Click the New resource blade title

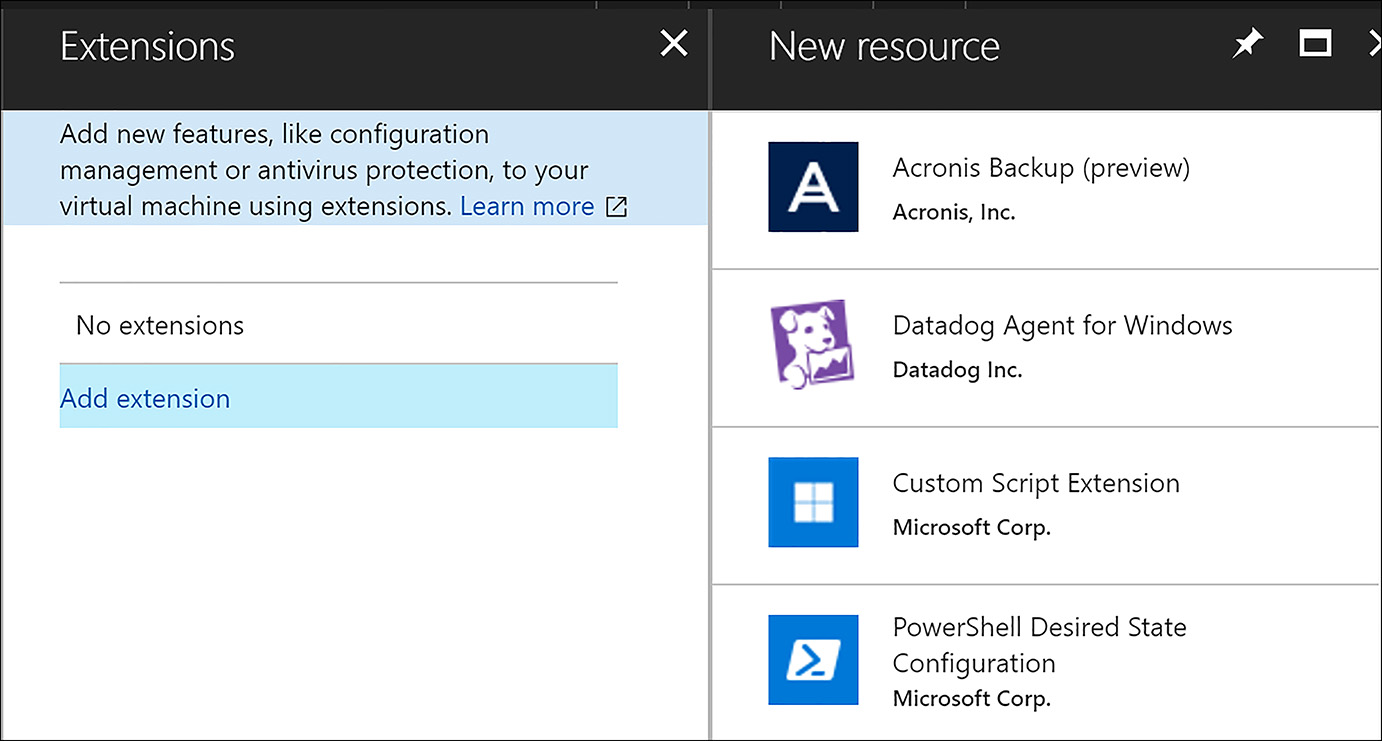884,46
